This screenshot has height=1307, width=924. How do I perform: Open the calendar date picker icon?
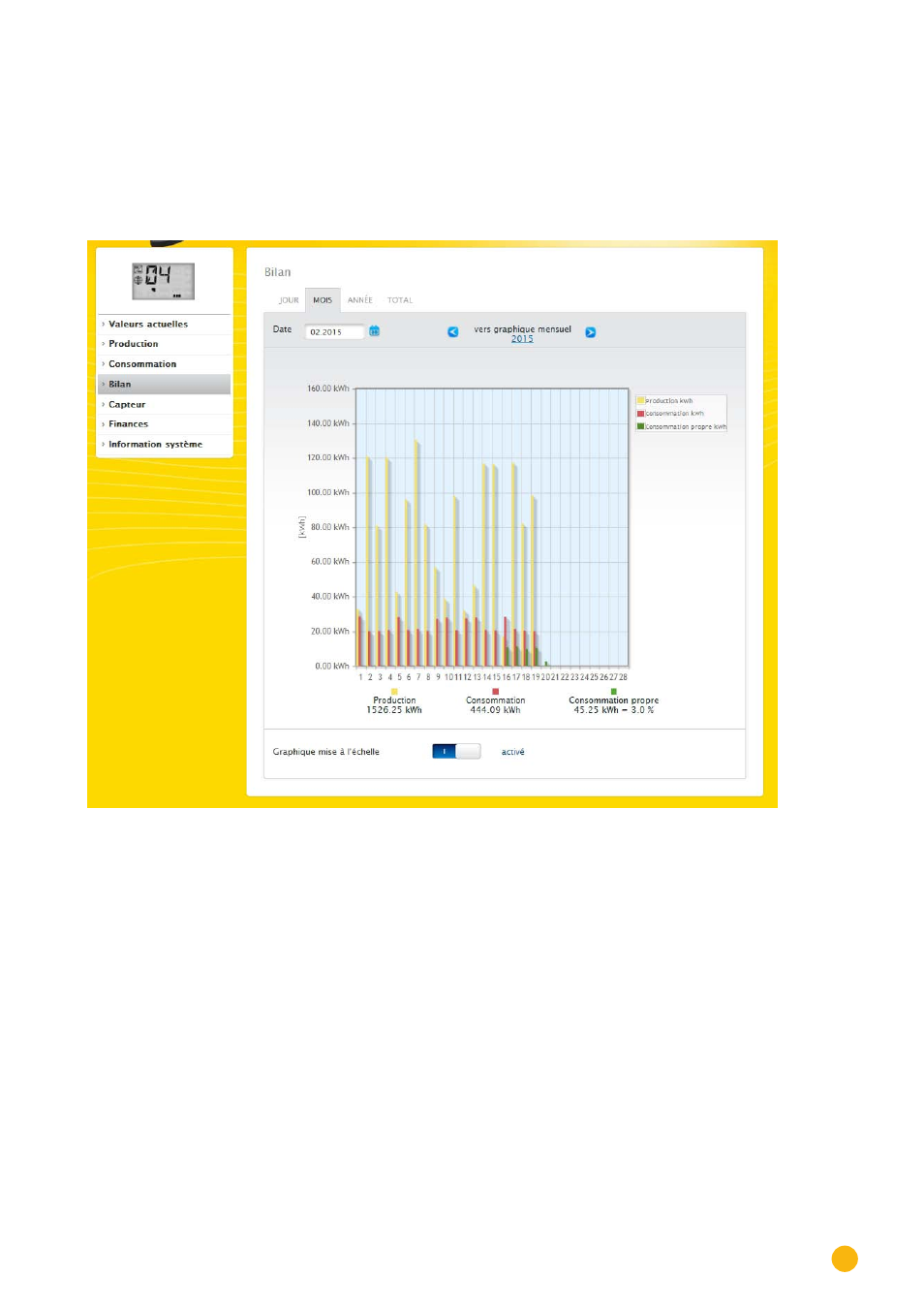click(x=374, y=331)
